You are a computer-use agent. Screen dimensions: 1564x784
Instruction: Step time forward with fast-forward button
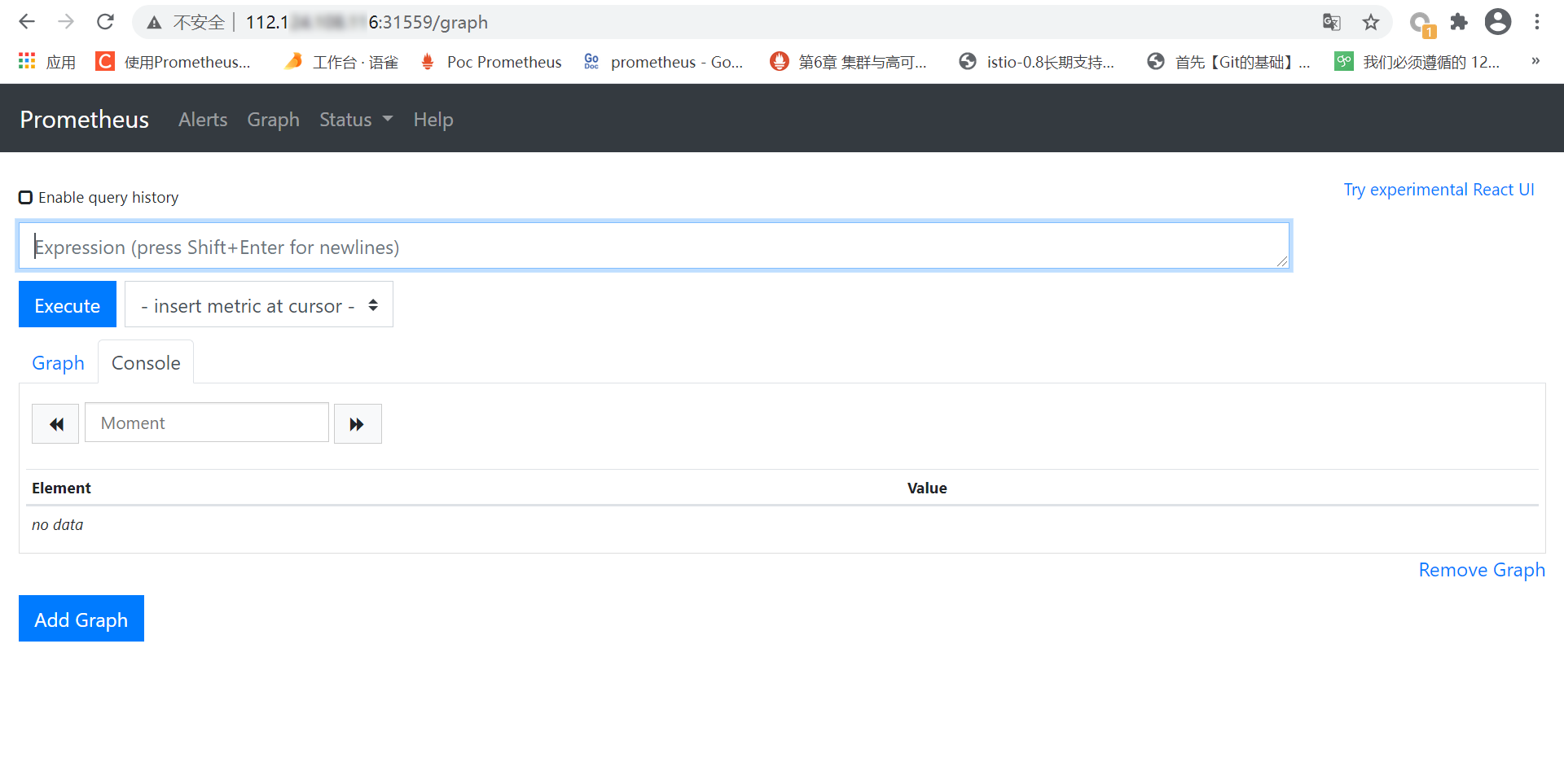358,423
